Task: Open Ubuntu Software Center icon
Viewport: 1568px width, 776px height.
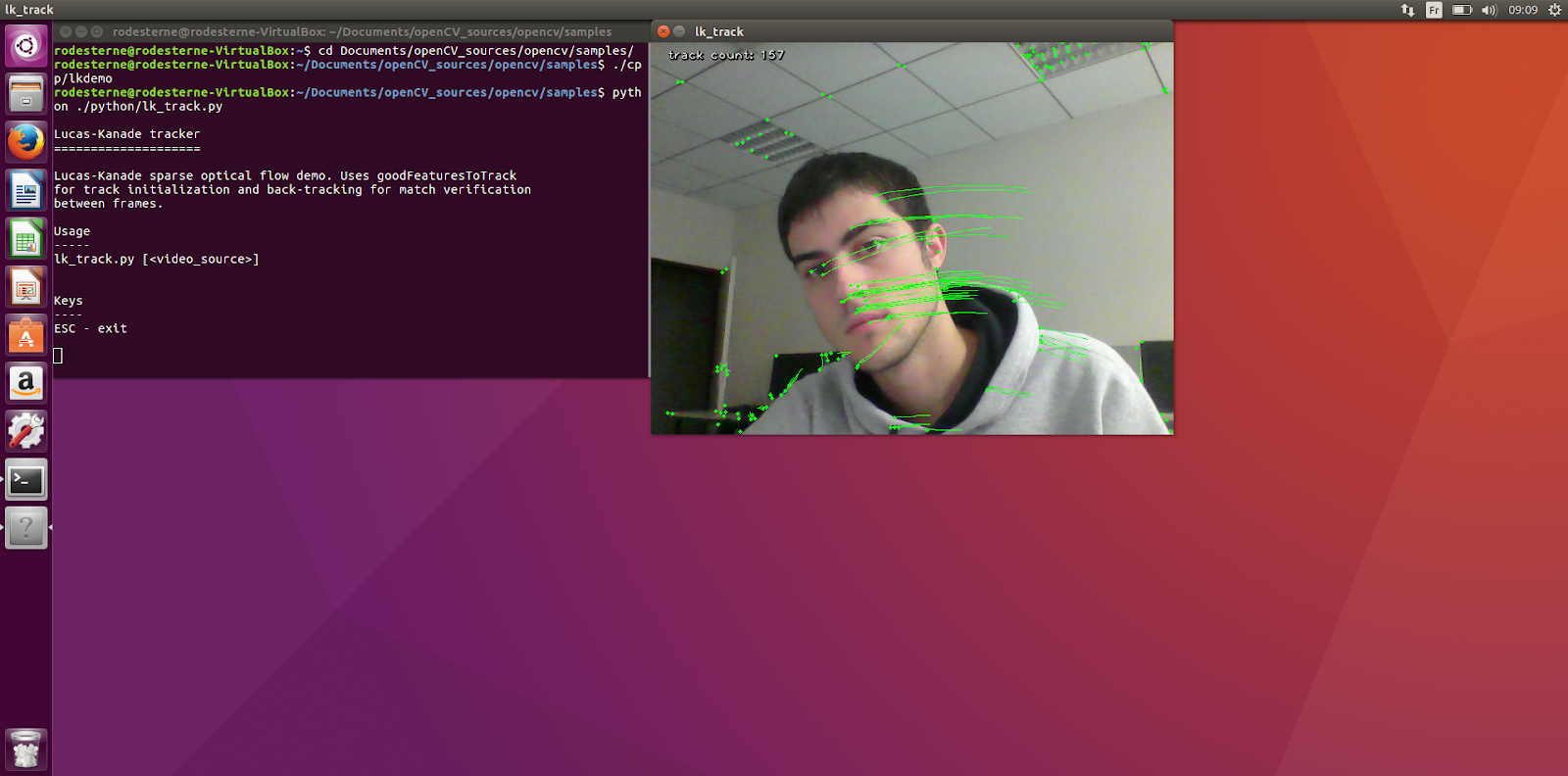Action: [26, 334]
